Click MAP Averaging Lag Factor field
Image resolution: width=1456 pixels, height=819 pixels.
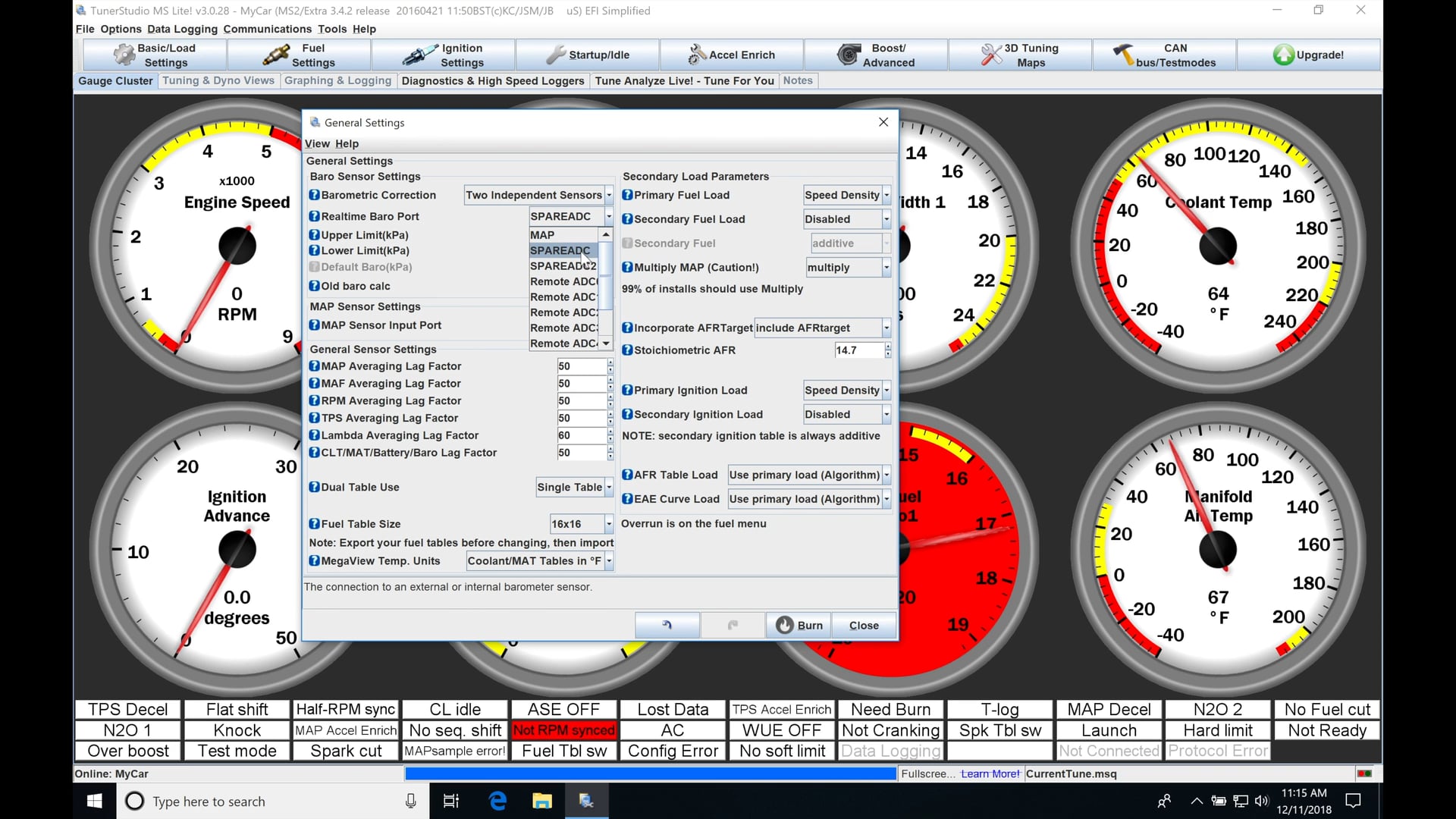(x=580, y=366)
